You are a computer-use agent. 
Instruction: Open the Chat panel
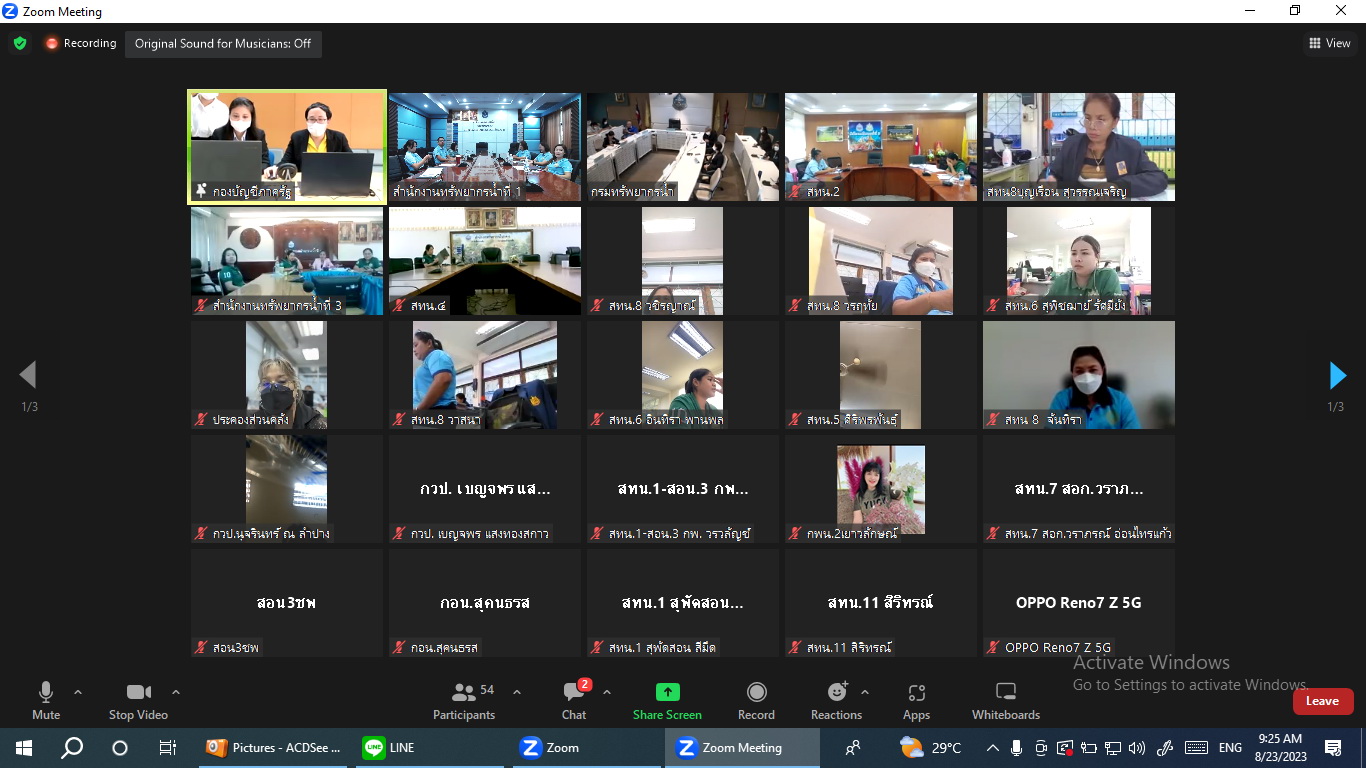[x=574, y=700]
